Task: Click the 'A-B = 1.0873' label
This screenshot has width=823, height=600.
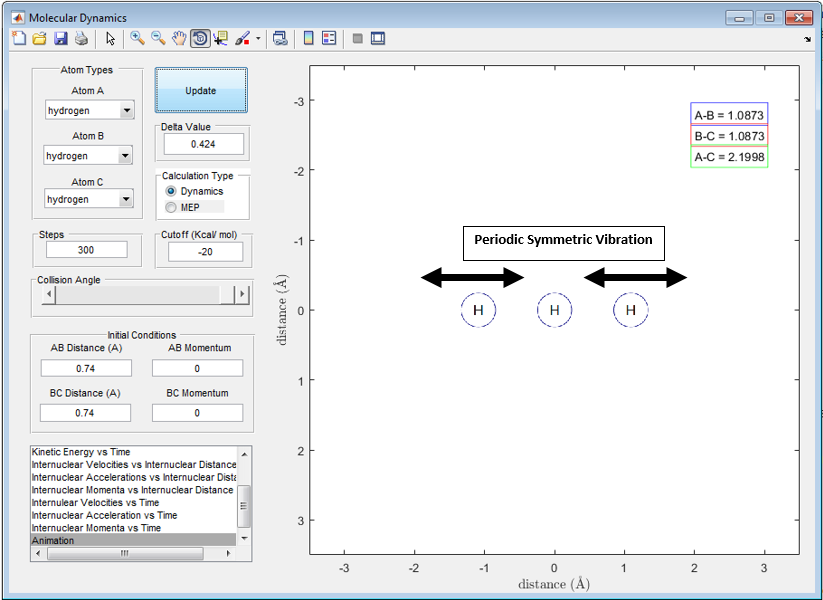Action: click(x=729, y=114)
